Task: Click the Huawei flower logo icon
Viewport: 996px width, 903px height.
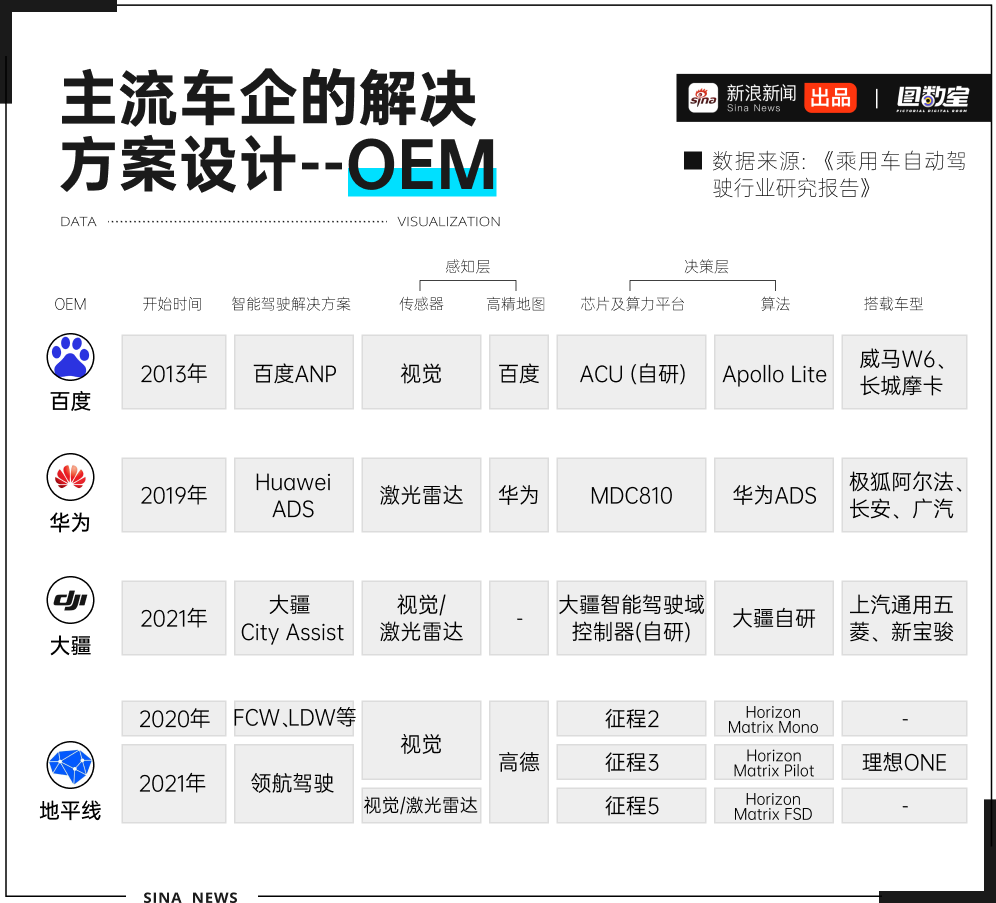Action: point(71,477)
